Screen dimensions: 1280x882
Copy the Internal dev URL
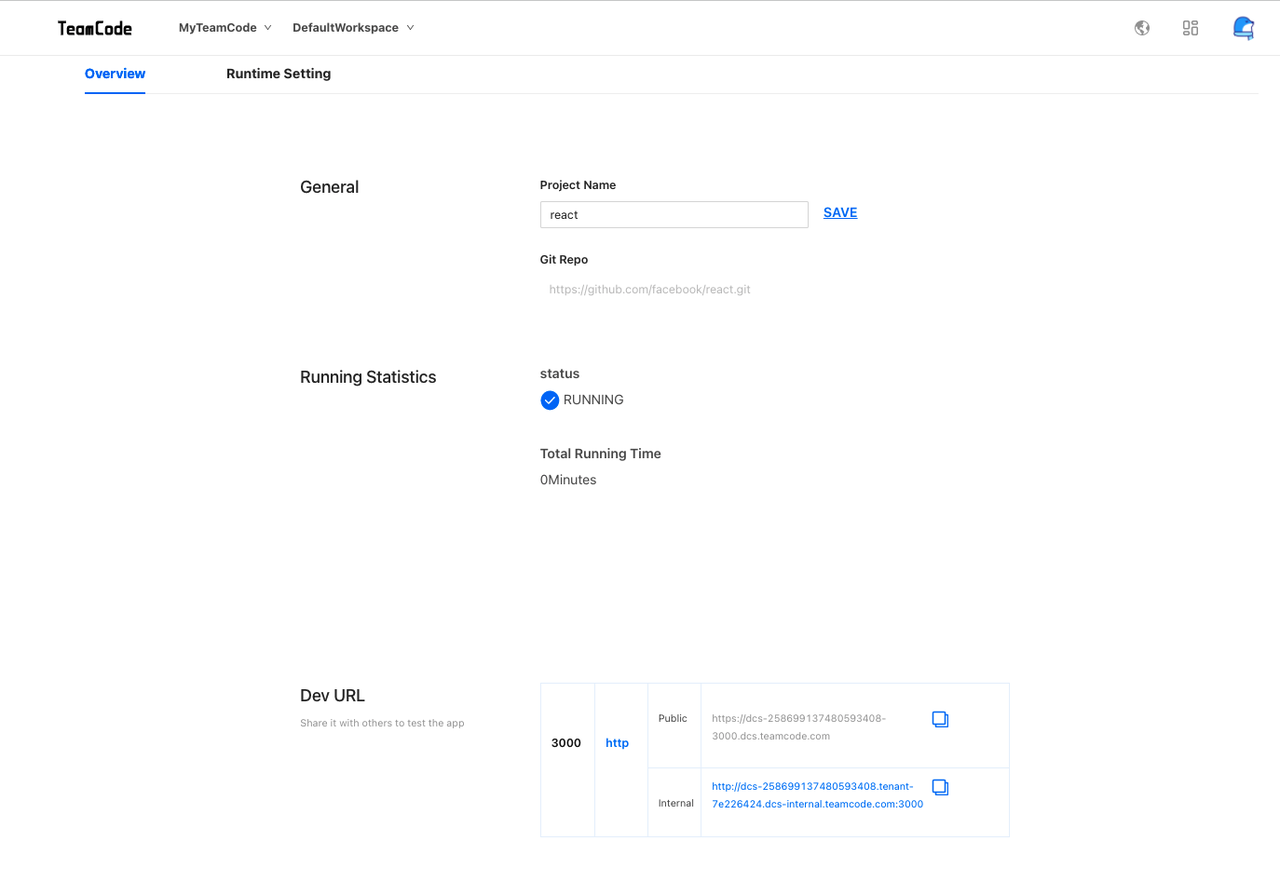click(940, 787)
